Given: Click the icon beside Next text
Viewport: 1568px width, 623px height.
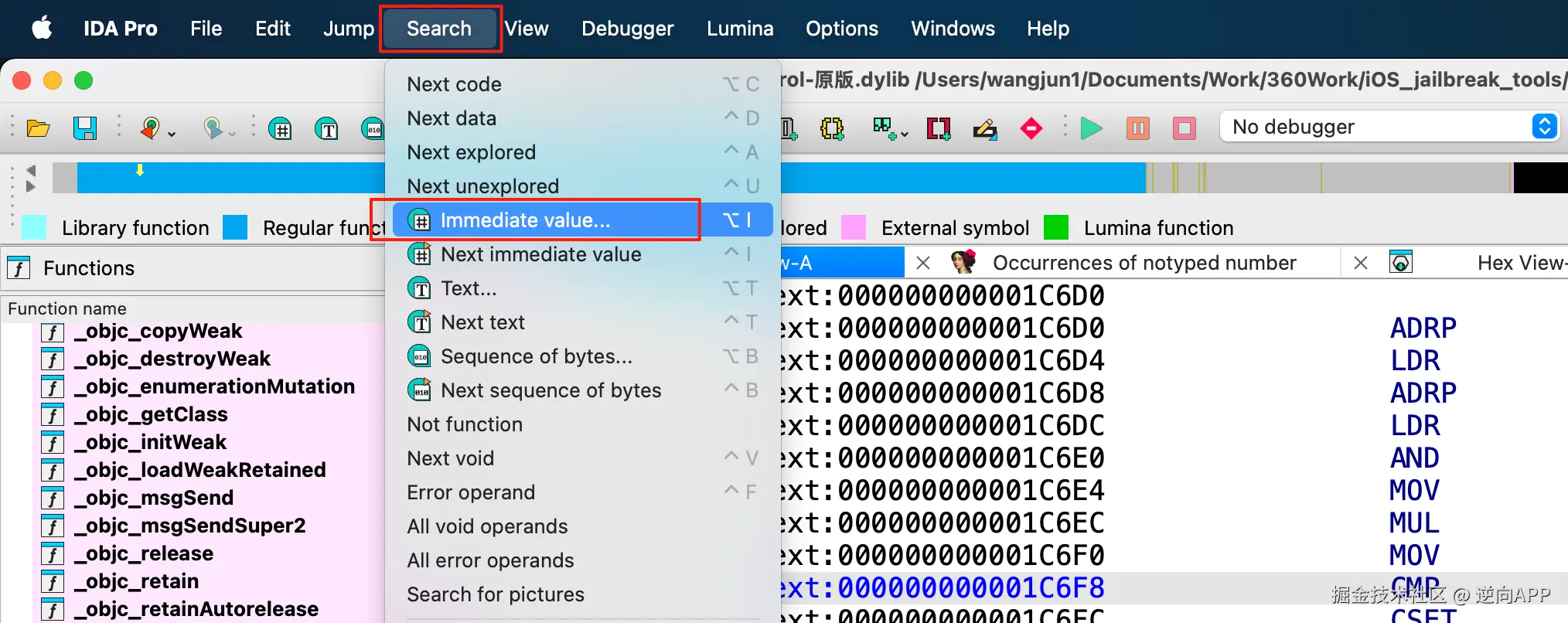Looking at the screenshot, I should point(419,322).
